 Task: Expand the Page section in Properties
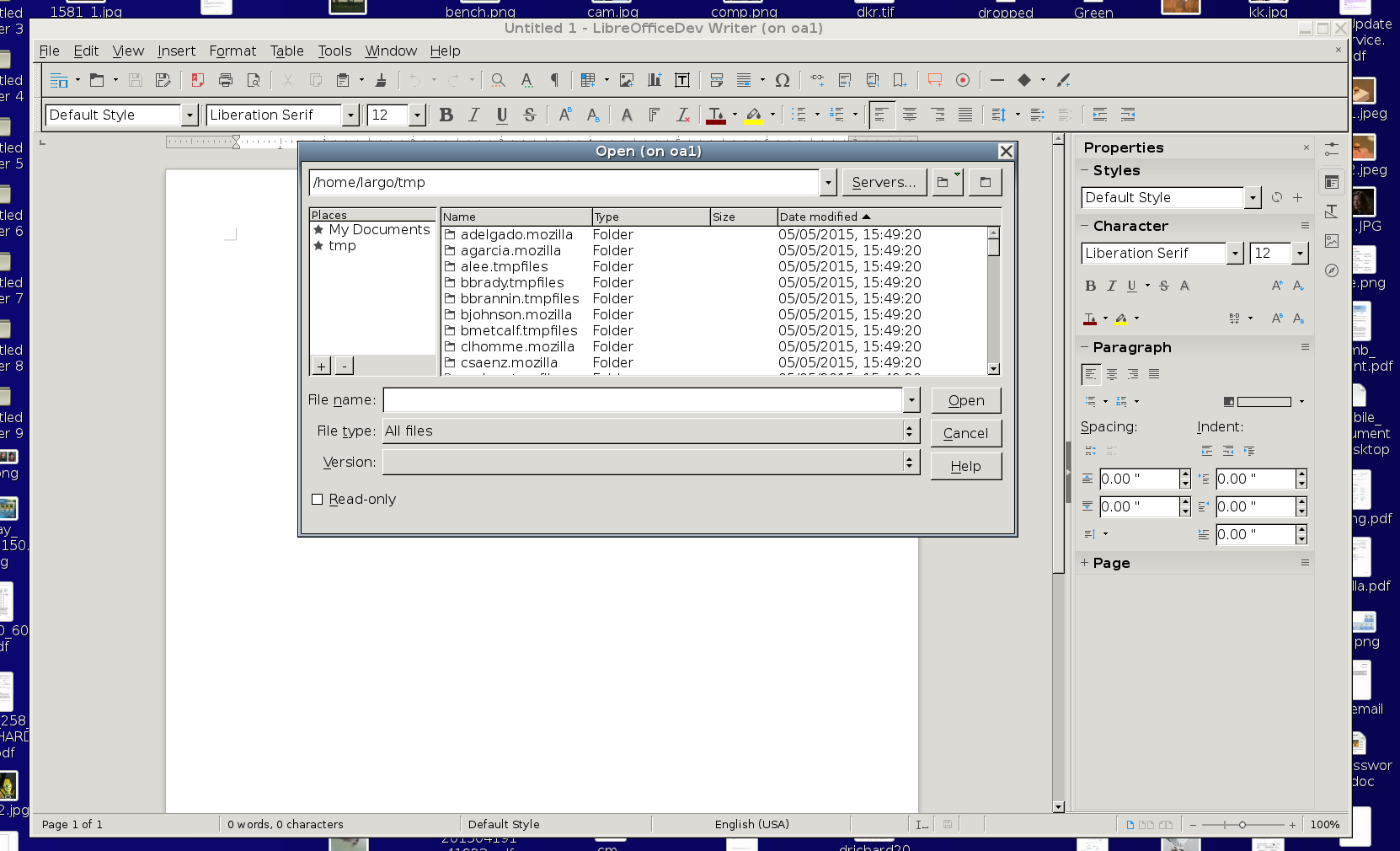point(1085,563)
